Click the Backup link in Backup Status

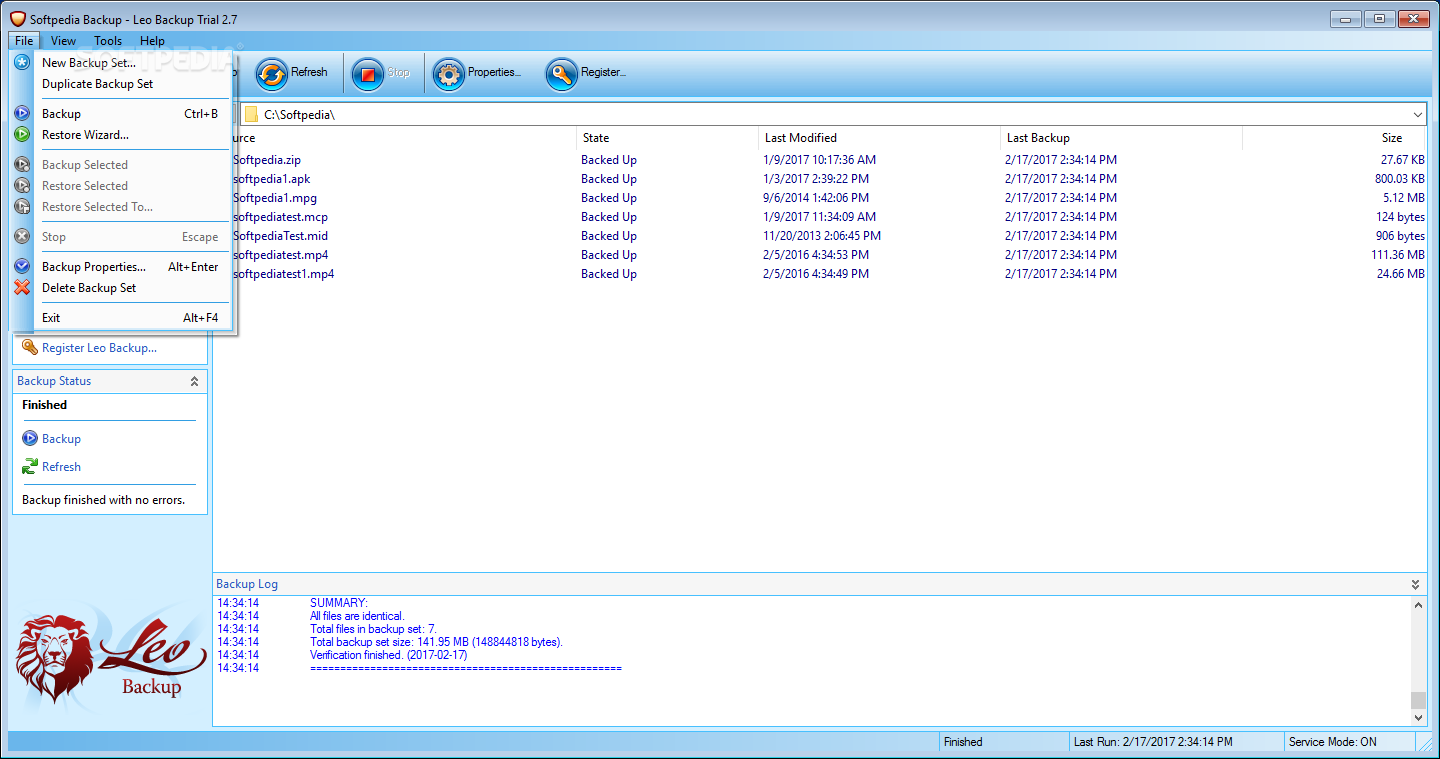tap(61, 439)
